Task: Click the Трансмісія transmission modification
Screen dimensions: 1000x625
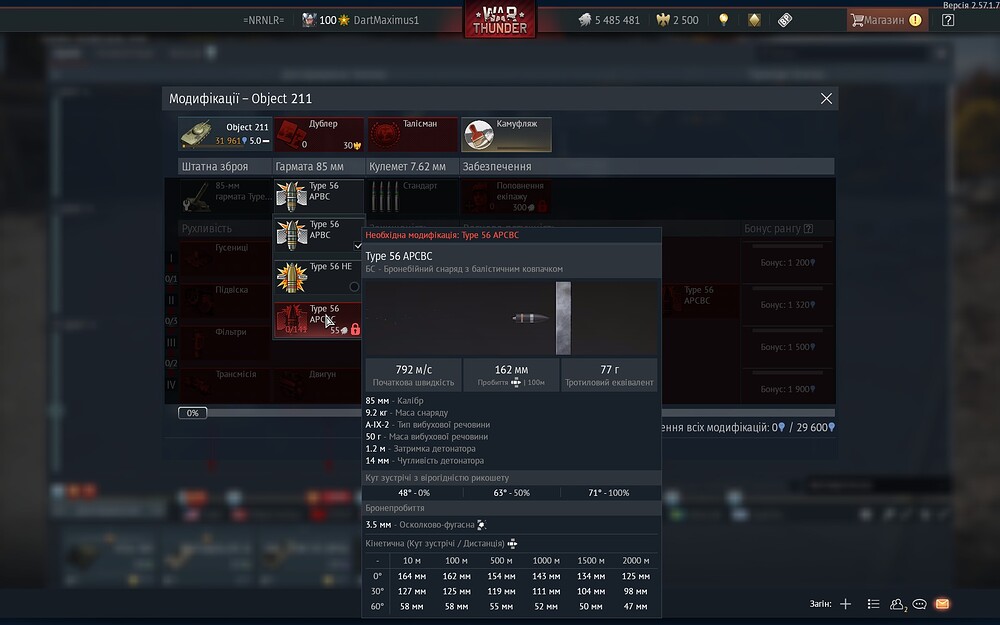Action: [x=225, y=385]
